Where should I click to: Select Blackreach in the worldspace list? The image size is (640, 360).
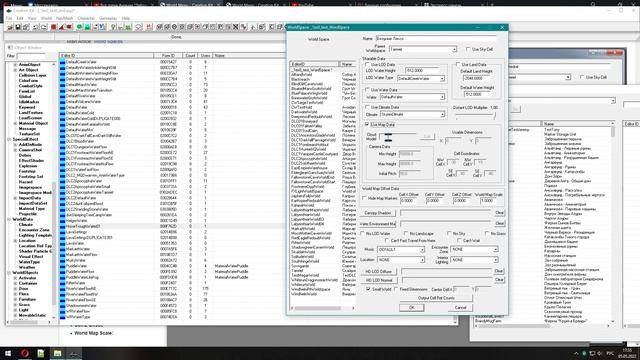tap(300, 79)
